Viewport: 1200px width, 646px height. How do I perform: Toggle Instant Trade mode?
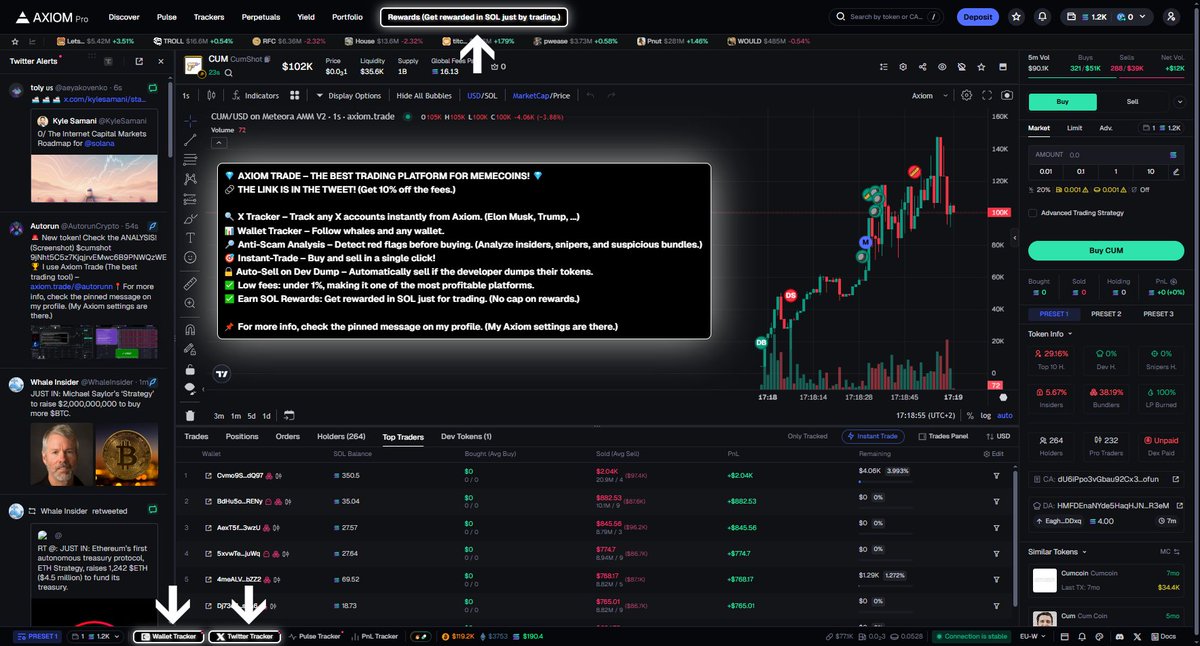(875, 436)
